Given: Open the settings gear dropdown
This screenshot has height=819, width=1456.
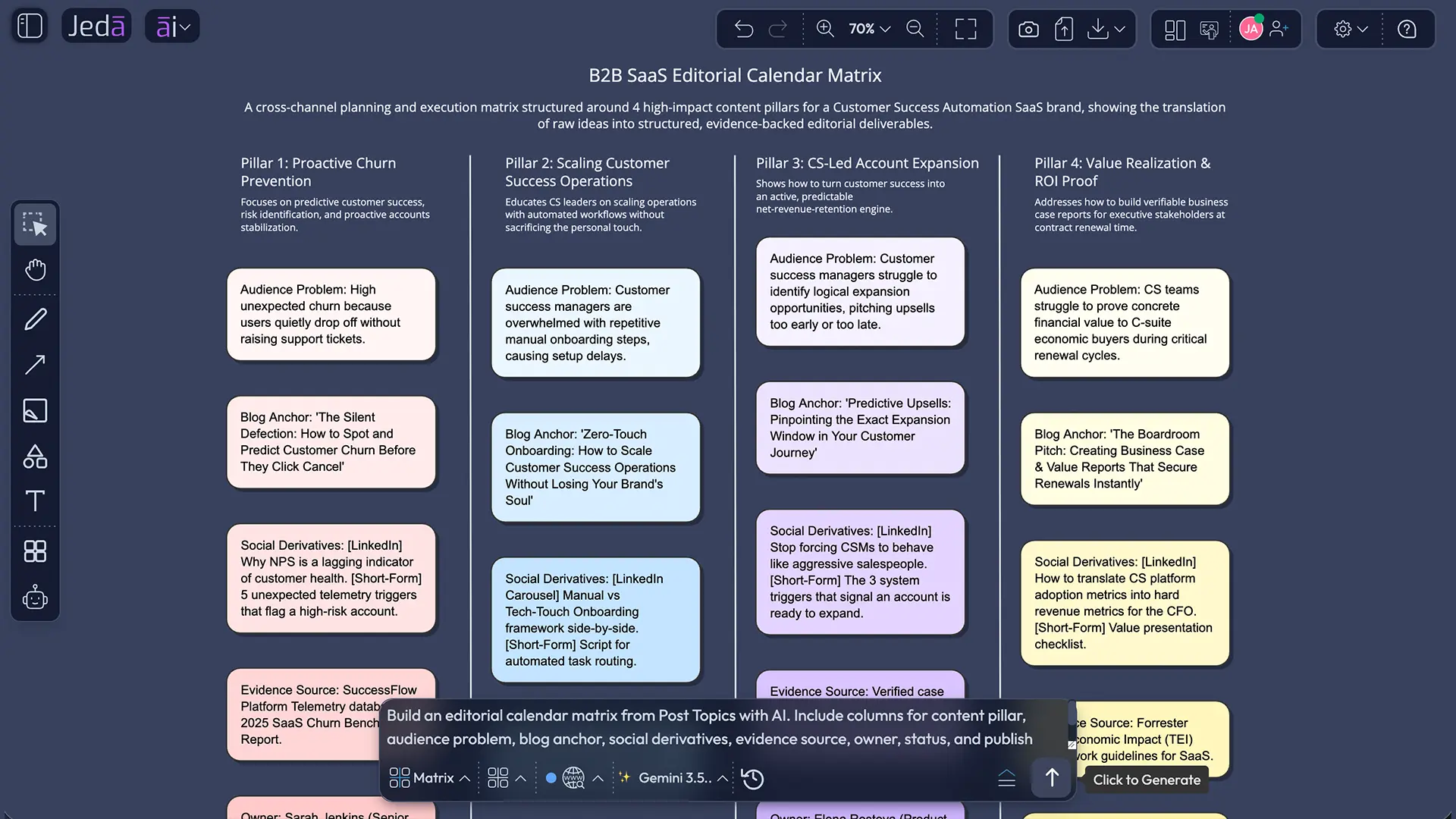Looking at the screenshot, I should click(1351, 29).
